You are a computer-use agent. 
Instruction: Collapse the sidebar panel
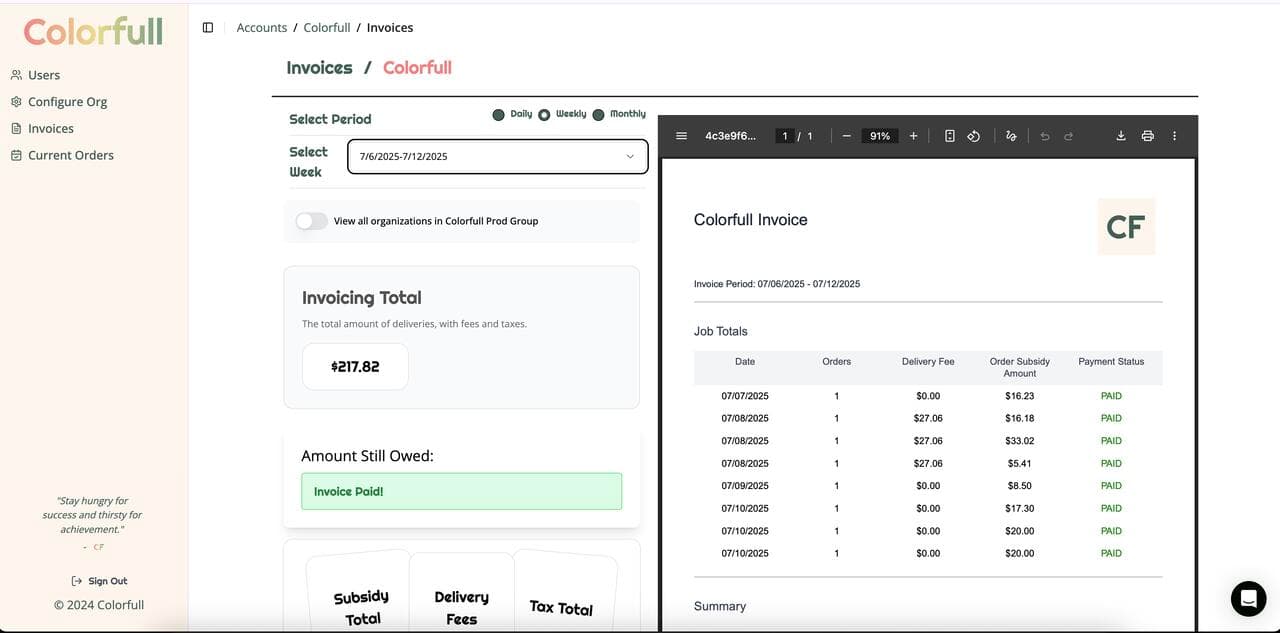point(207,26)
